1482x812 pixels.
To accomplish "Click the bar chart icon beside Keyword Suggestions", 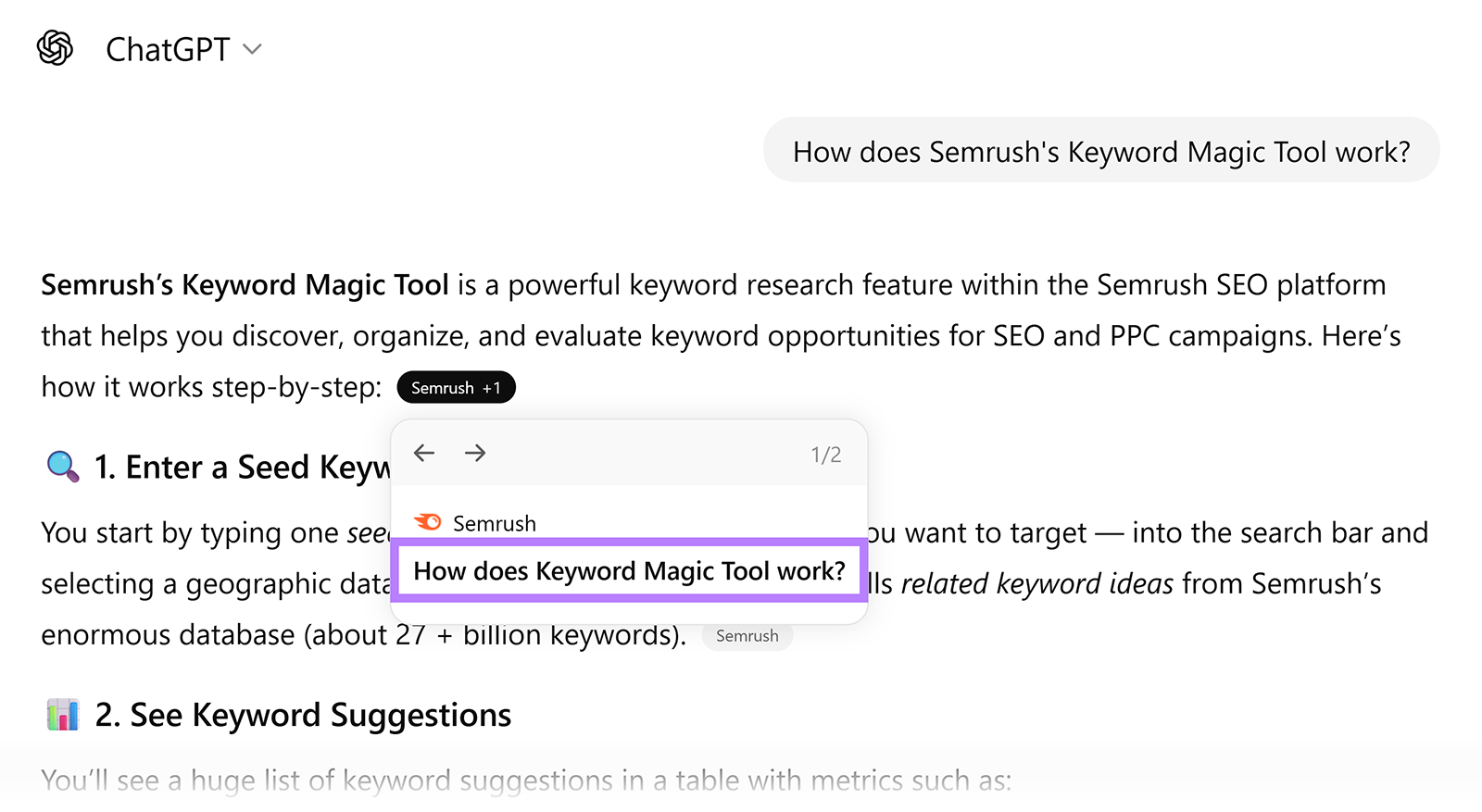I will (62, 714).
